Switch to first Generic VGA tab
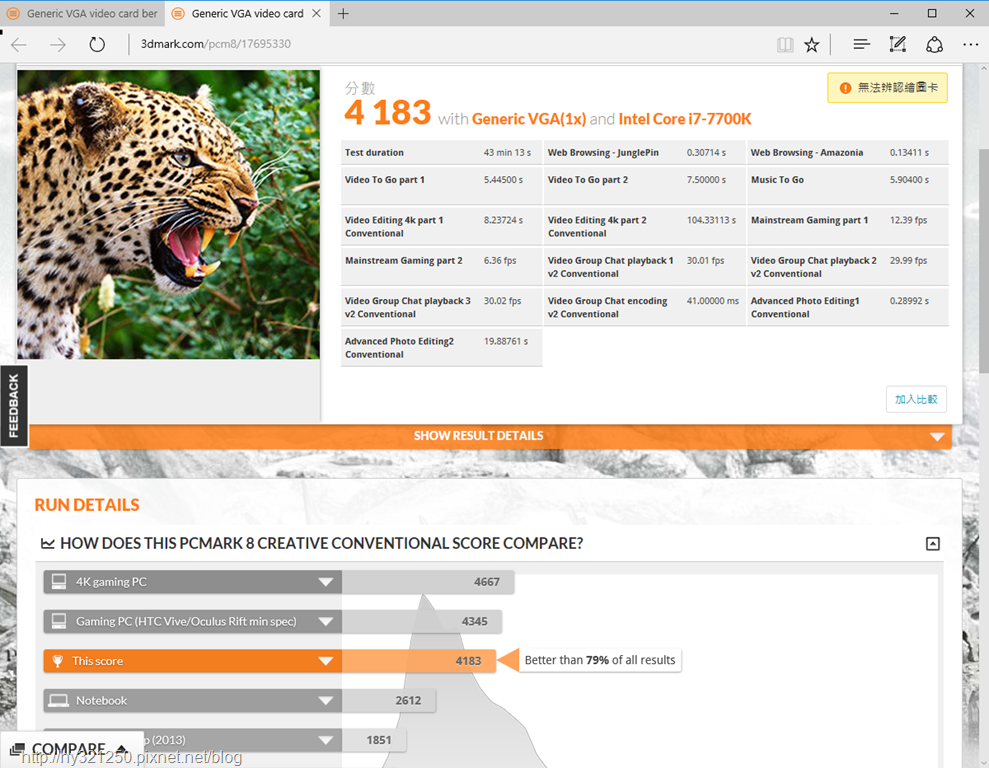 (83, 13)
